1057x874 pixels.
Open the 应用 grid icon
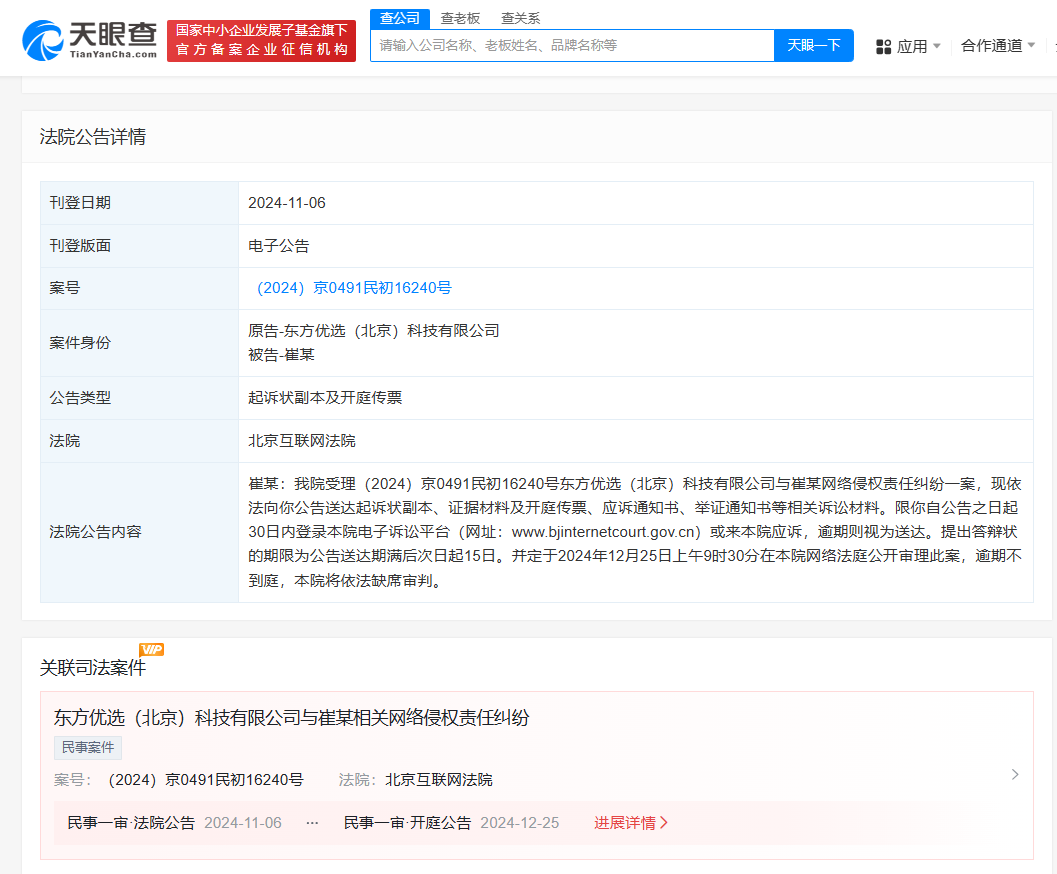(883, 46)
